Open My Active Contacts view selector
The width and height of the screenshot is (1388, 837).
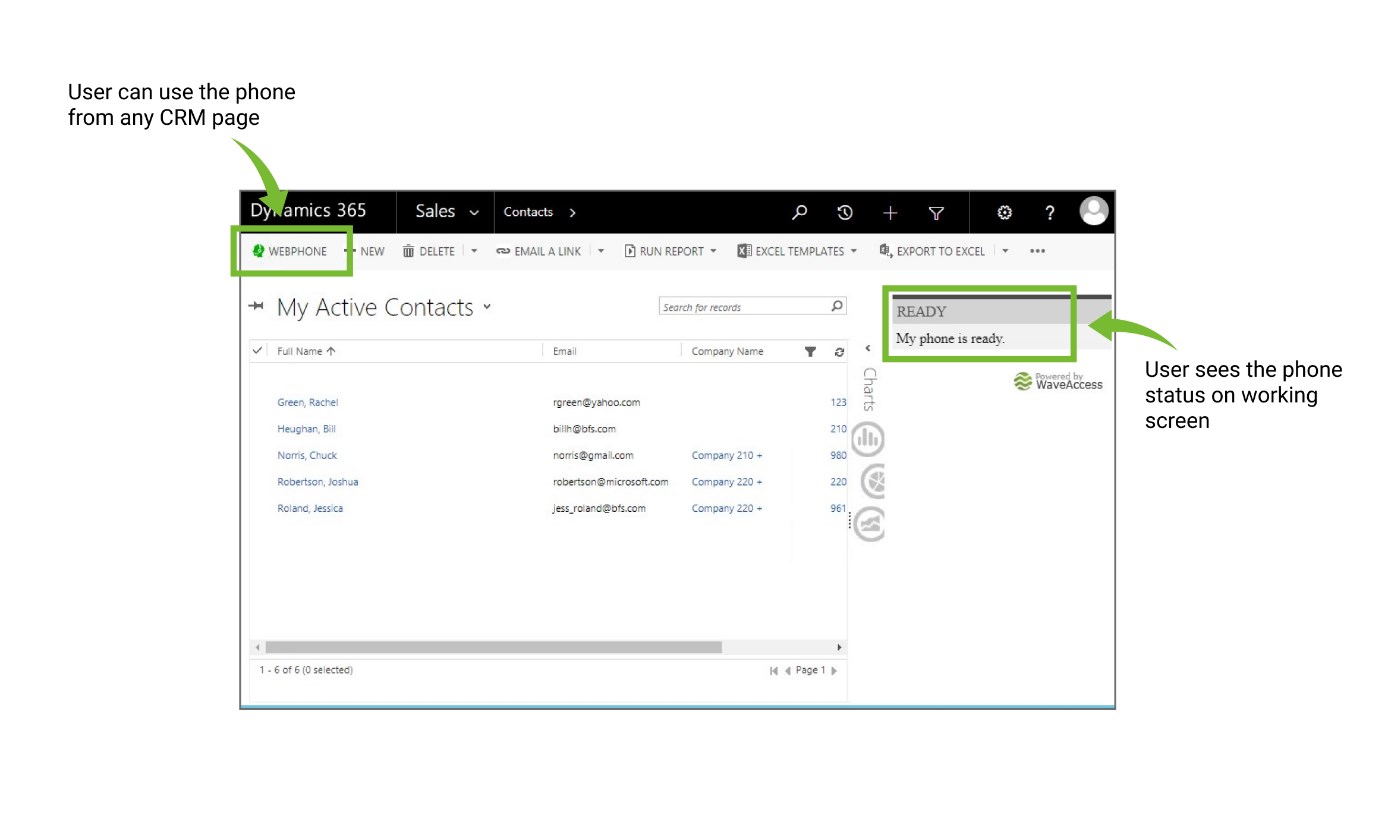487,306
